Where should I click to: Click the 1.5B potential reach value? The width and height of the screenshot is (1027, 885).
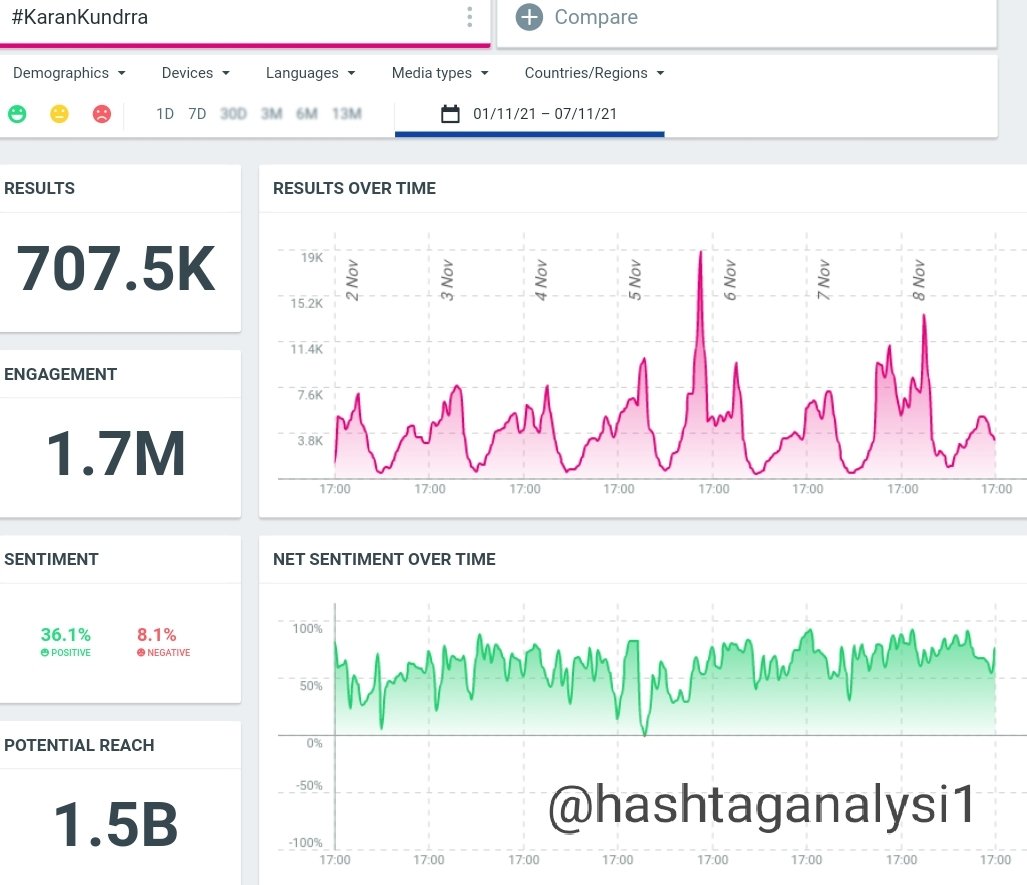tap(116, 825)
